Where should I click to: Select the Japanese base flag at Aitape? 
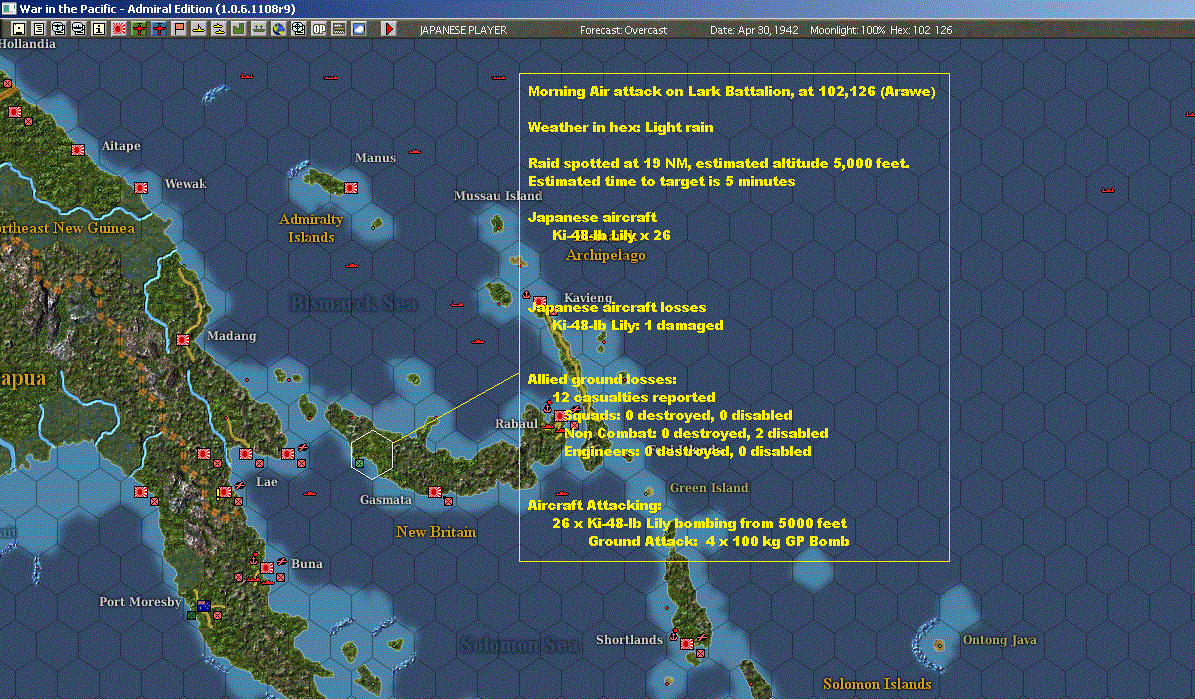coord(78,149)
